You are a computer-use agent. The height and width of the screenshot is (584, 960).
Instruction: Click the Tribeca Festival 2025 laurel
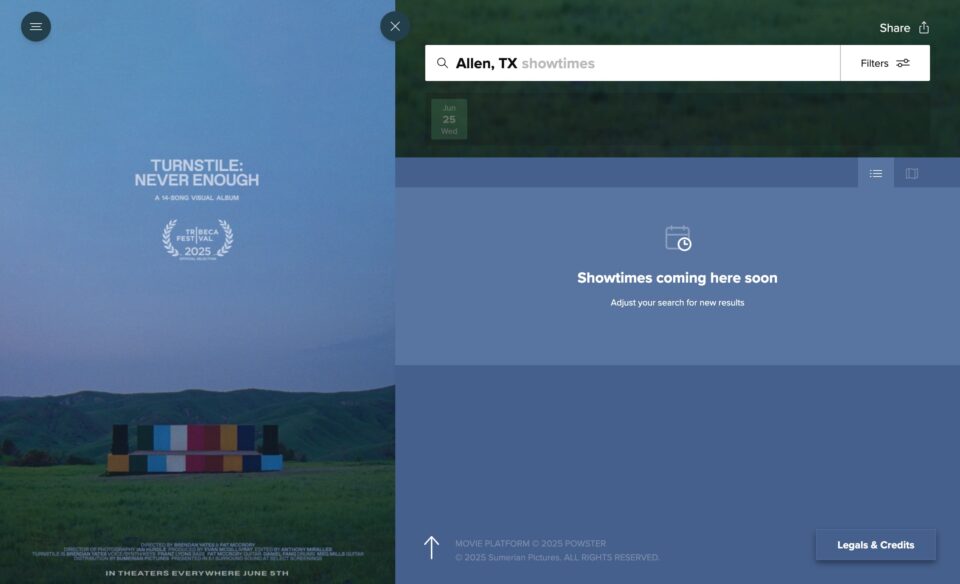(x=197, y=240)
